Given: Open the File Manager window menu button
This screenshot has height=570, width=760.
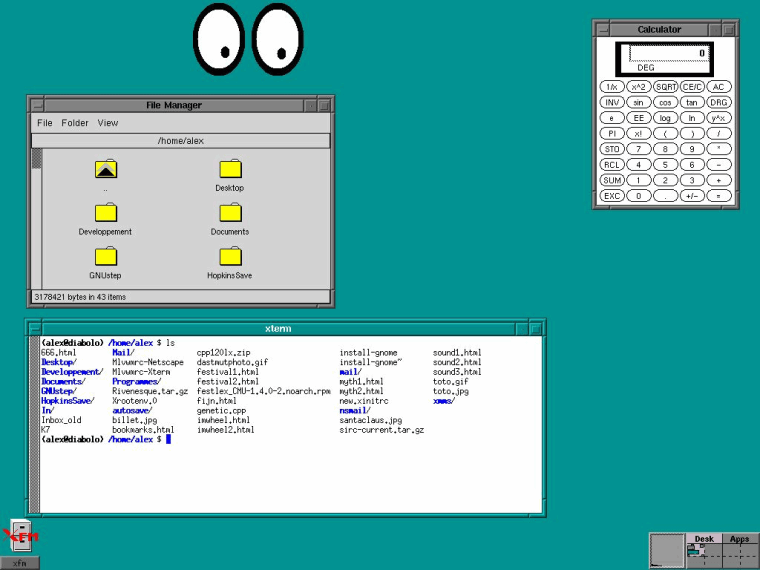Looking at the screenshot, I should (37, 105).
